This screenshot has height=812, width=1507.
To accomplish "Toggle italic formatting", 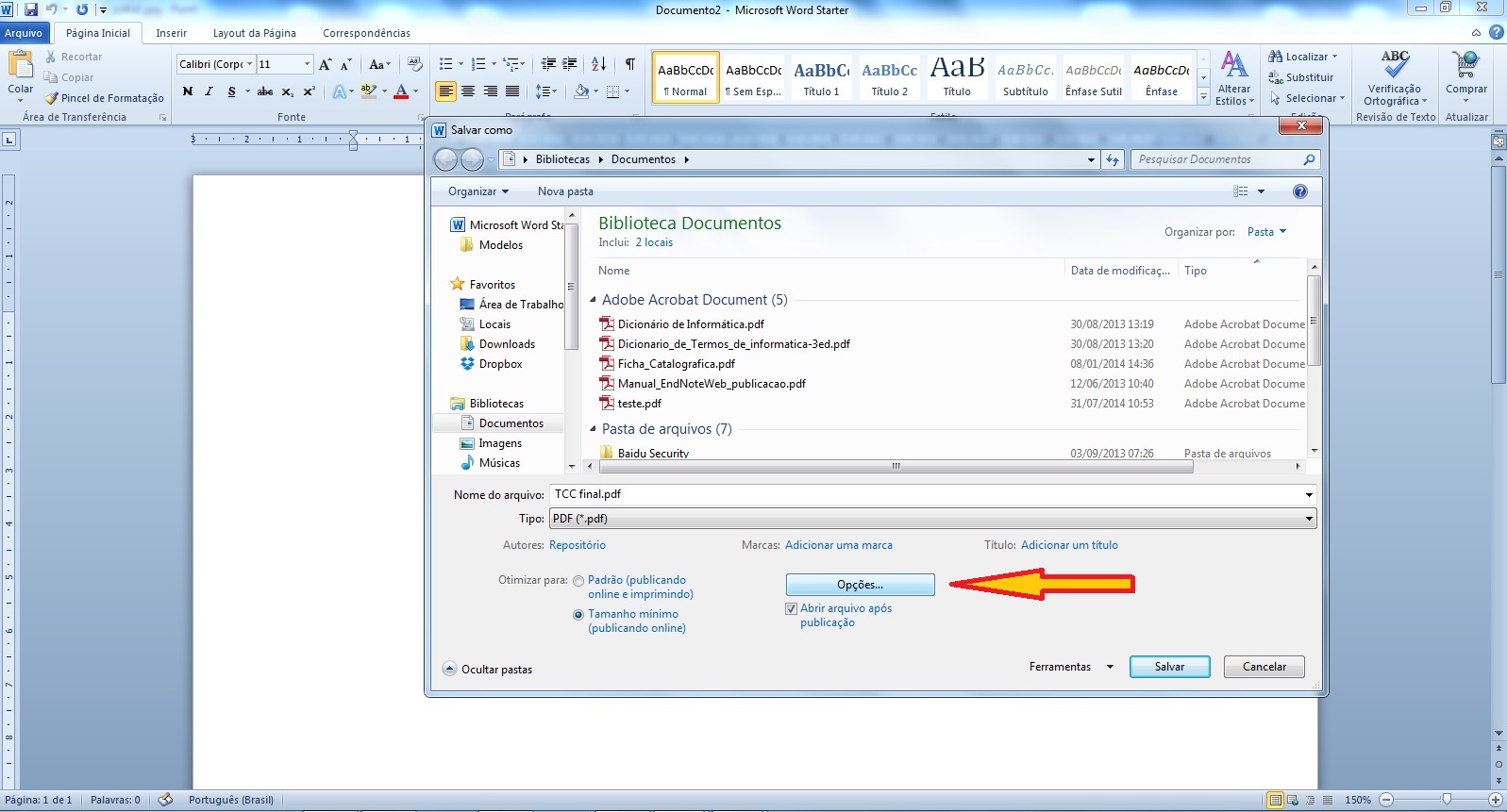I will click(209, 91).
